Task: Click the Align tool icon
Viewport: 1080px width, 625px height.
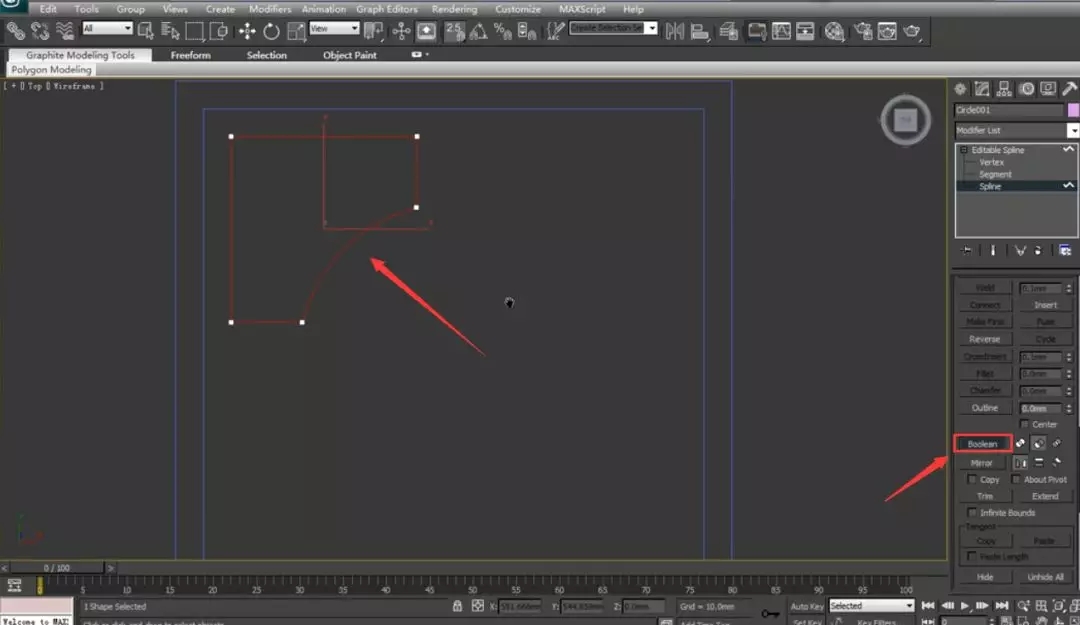Action: 700,31
